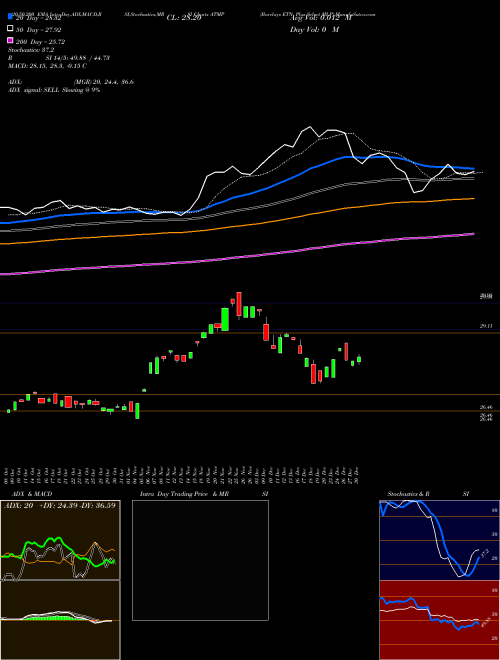Click the thick magenta 200 Day moving average line

[x=237, y=258]
